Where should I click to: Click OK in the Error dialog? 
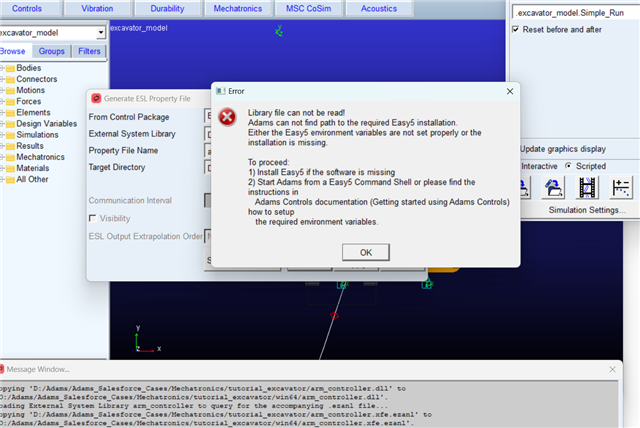[365, 252]
